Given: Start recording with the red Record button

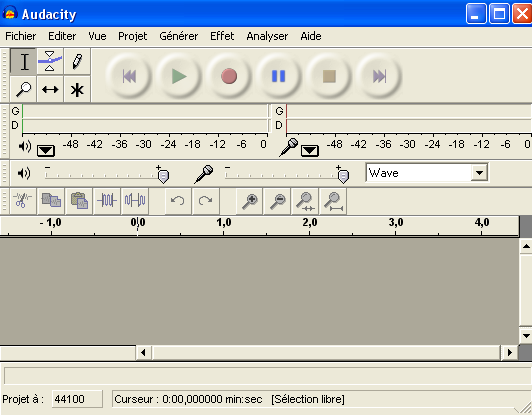Looking at the screenshot, I should 229,76.
